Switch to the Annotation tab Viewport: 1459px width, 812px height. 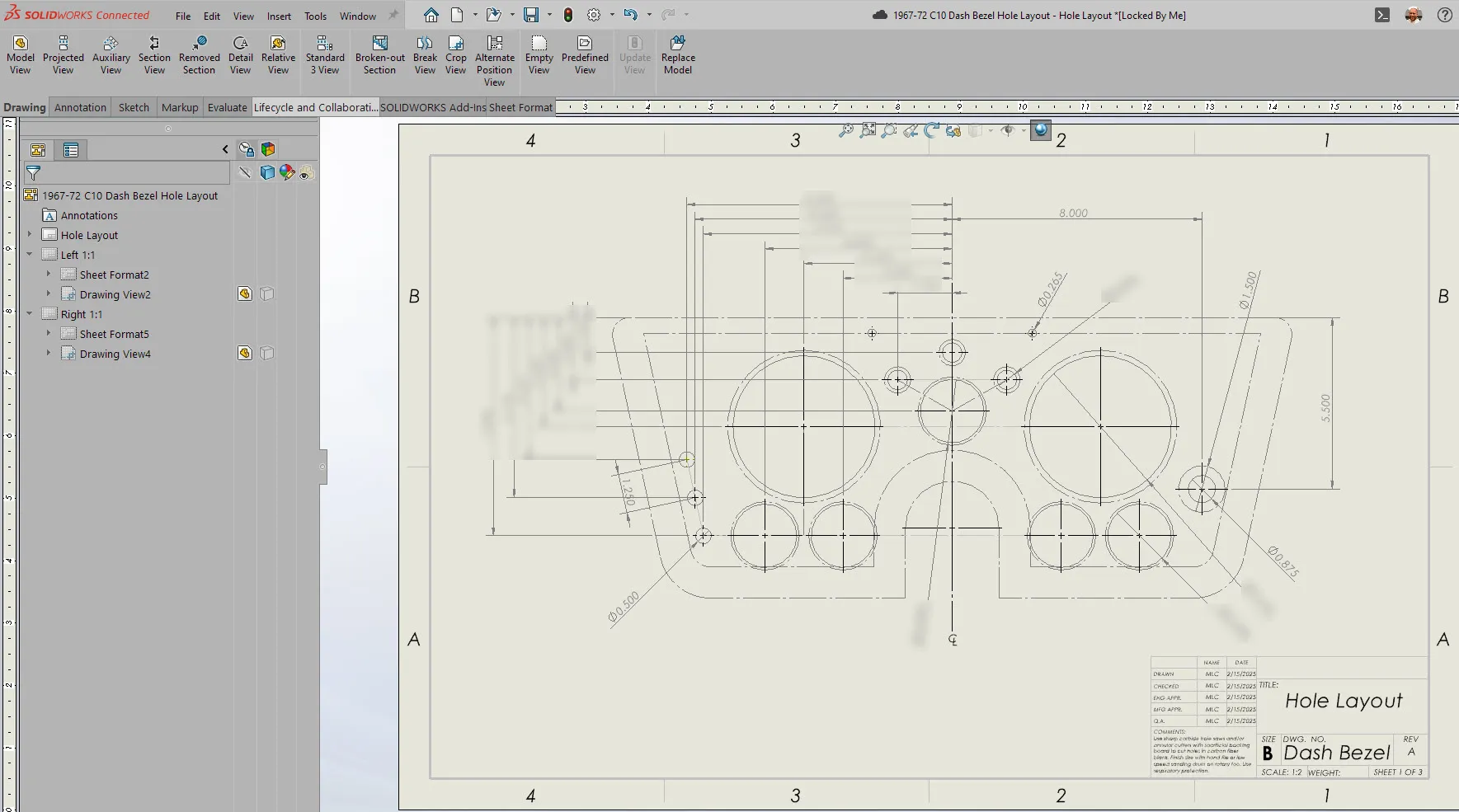[x=80, y=107]
